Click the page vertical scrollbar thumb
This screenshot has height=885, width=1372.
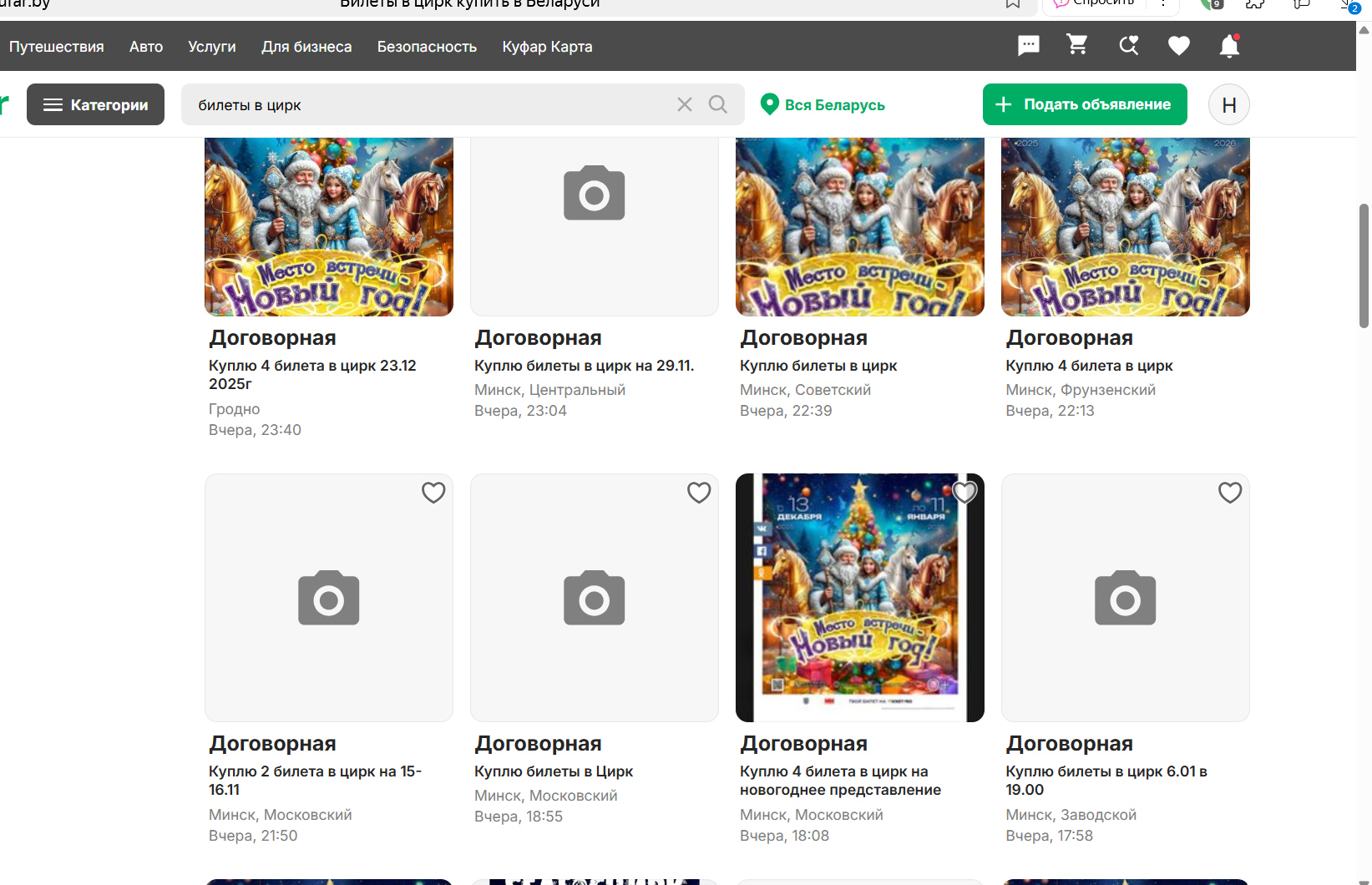[x=1364, y=265]
